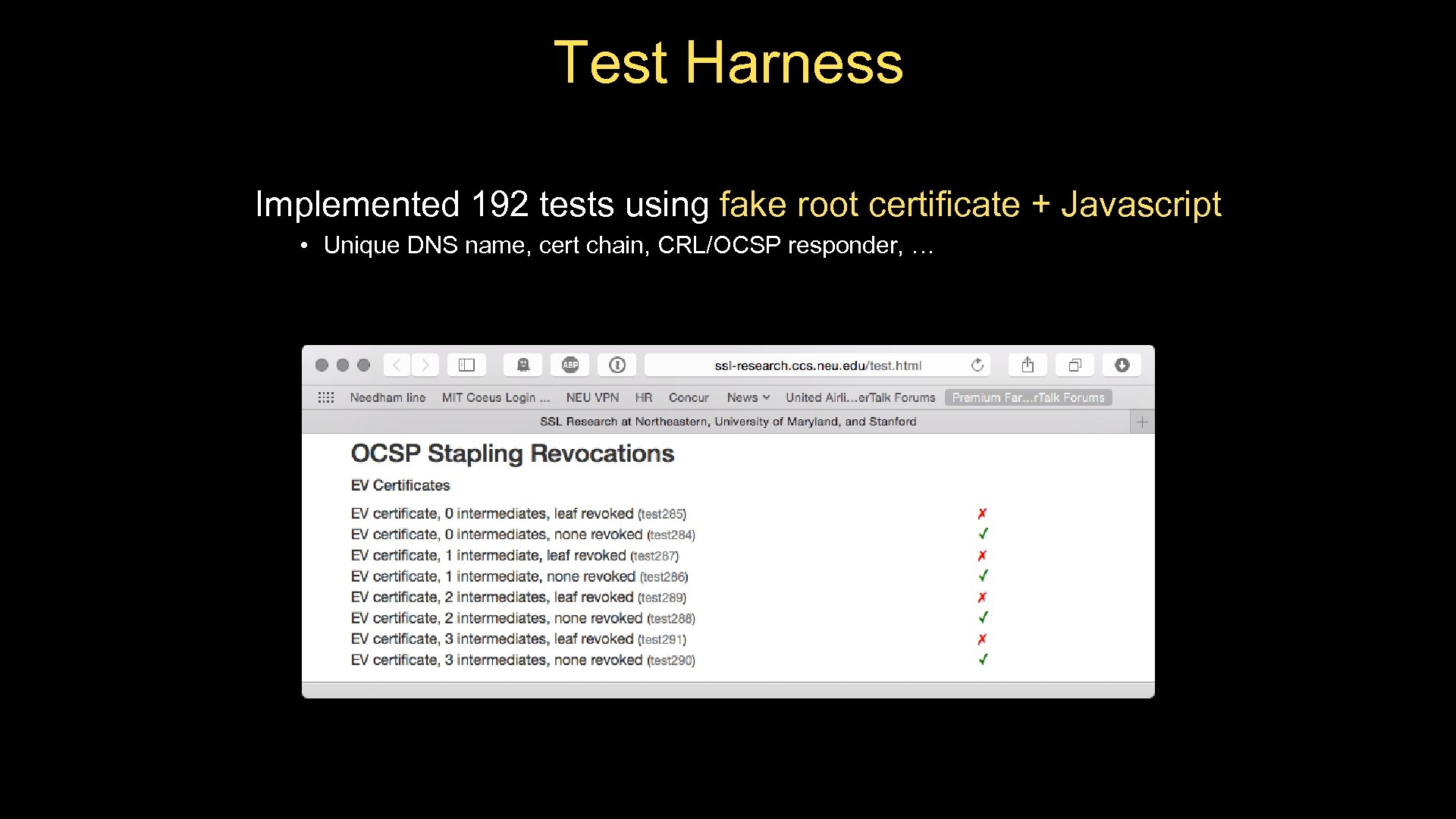Open a new tab with the plus button

[1141, 422]
